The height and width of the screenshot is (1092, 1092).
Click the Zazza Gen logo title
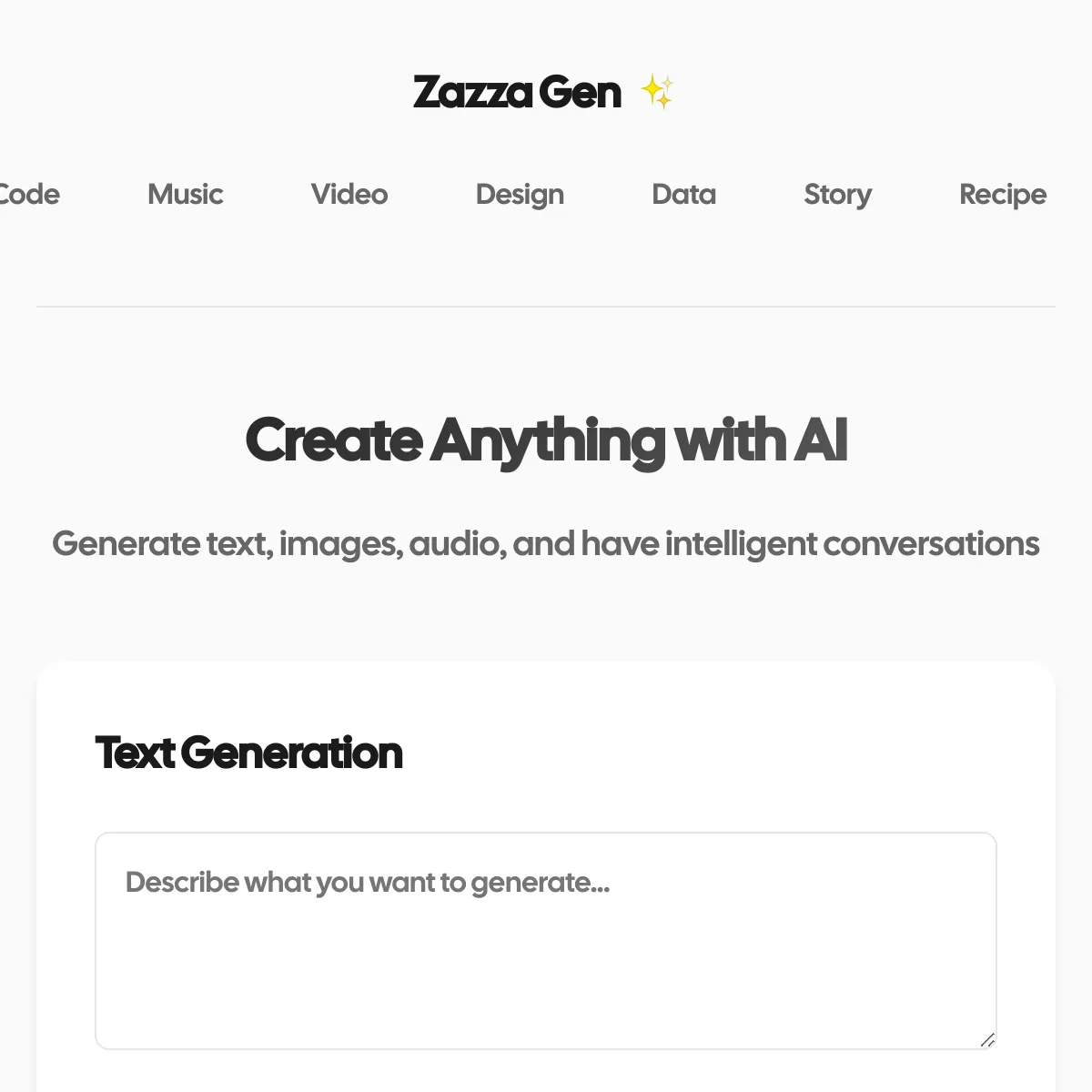click(517, 92)
